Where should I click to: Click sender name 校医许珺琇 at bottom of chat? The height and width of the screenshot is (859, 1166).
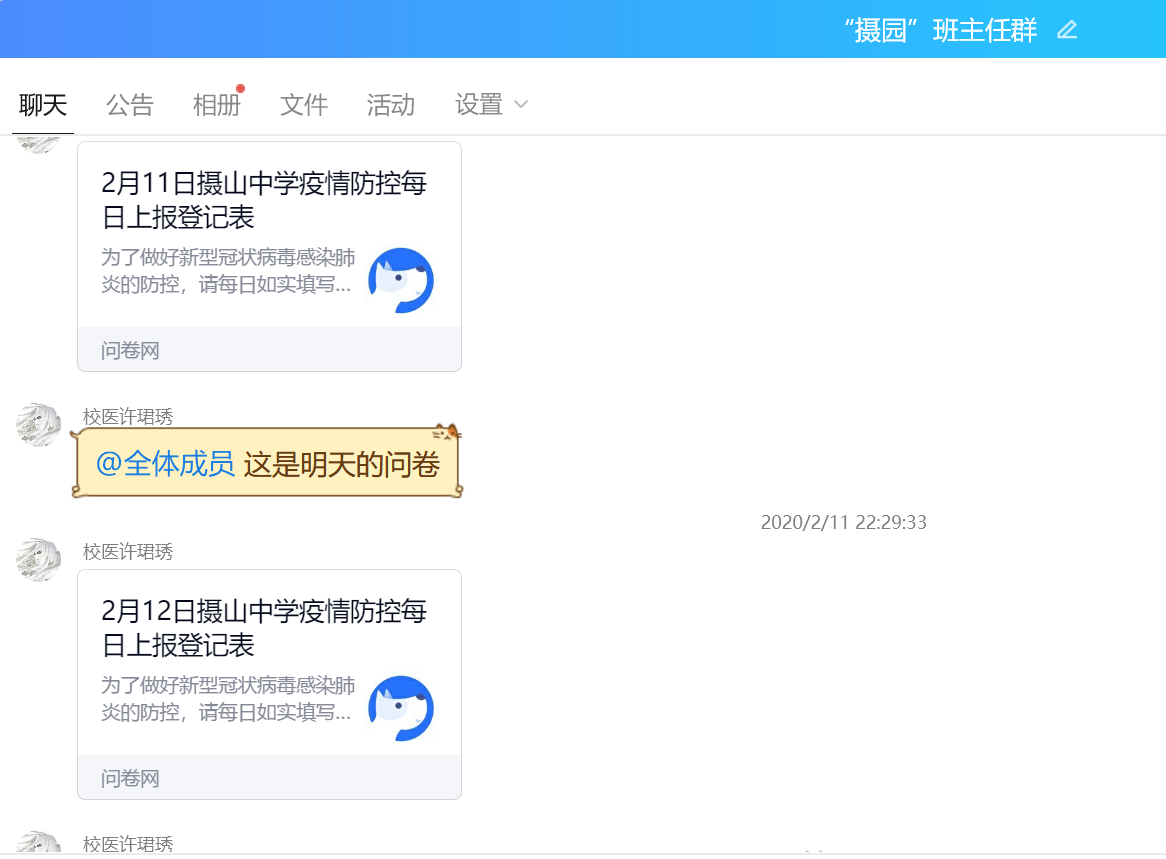click(x=128, y=844)
